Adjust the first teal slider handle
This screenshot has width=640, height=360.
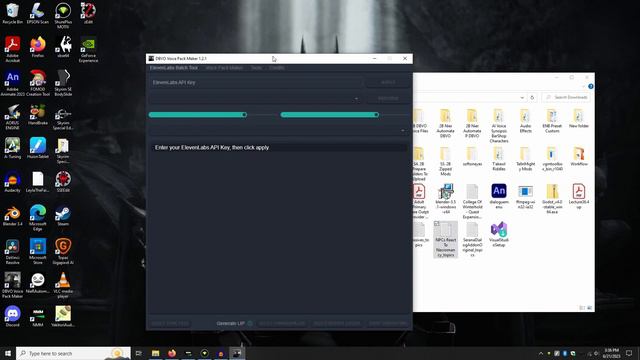pyautogui.click(x=244, y=115)
